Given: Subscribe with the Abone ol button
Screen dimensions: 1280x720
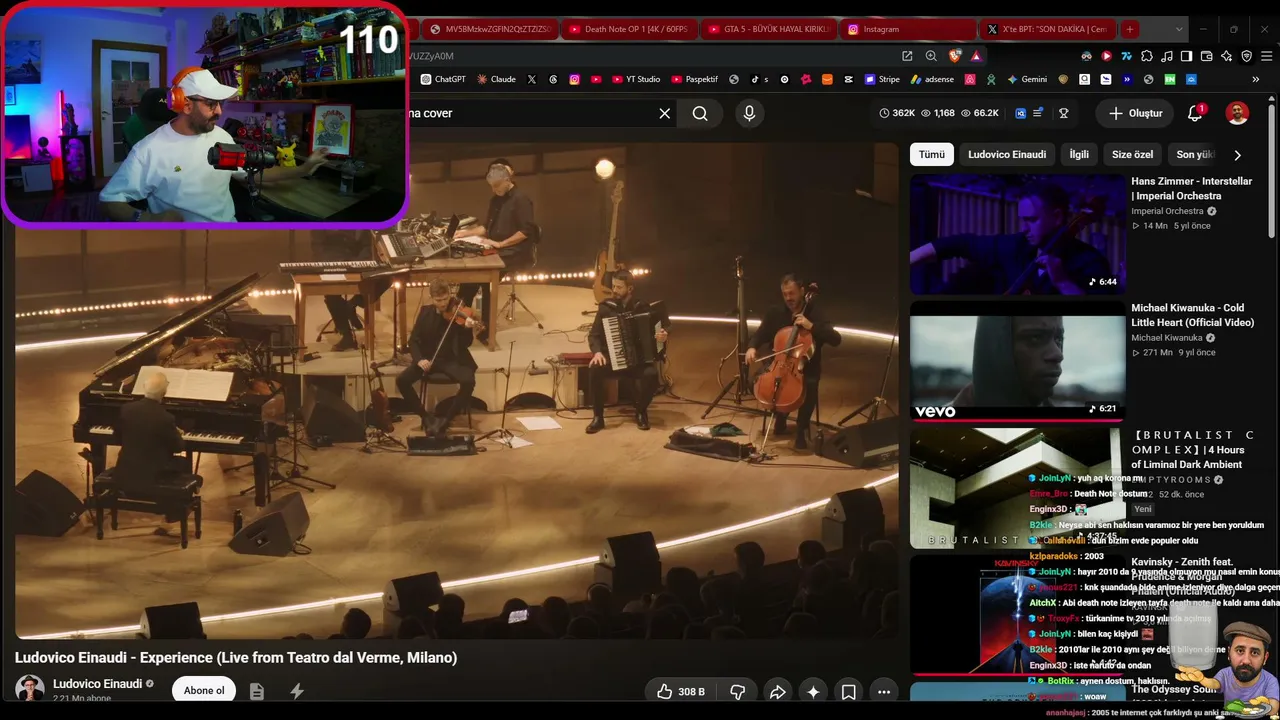Looking at the screenshot, I should pyautogui.click(x=204, y=690).
